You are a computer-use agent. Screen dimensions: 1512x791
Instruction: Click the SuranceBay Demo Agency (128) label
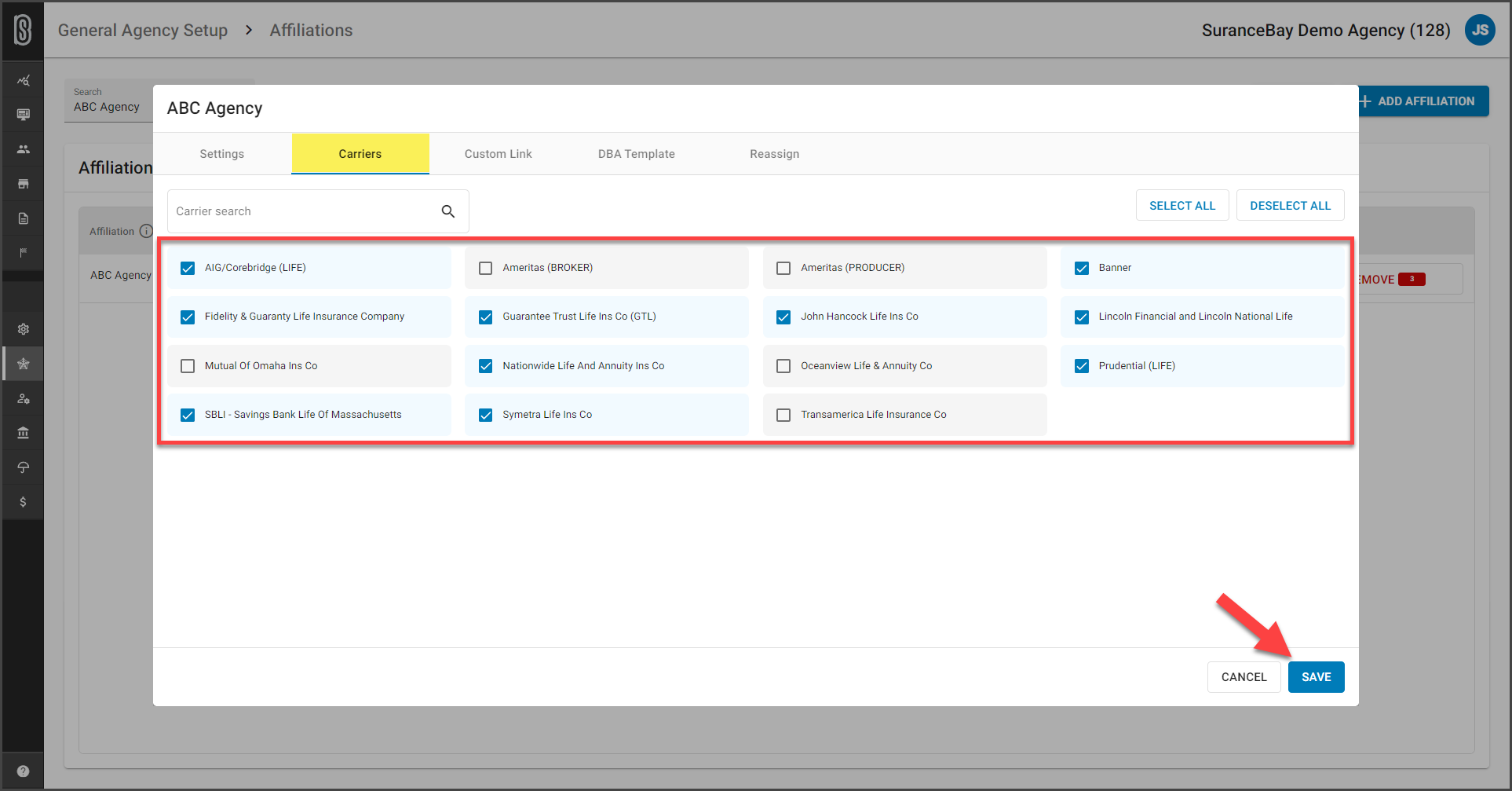[1326, 31]
